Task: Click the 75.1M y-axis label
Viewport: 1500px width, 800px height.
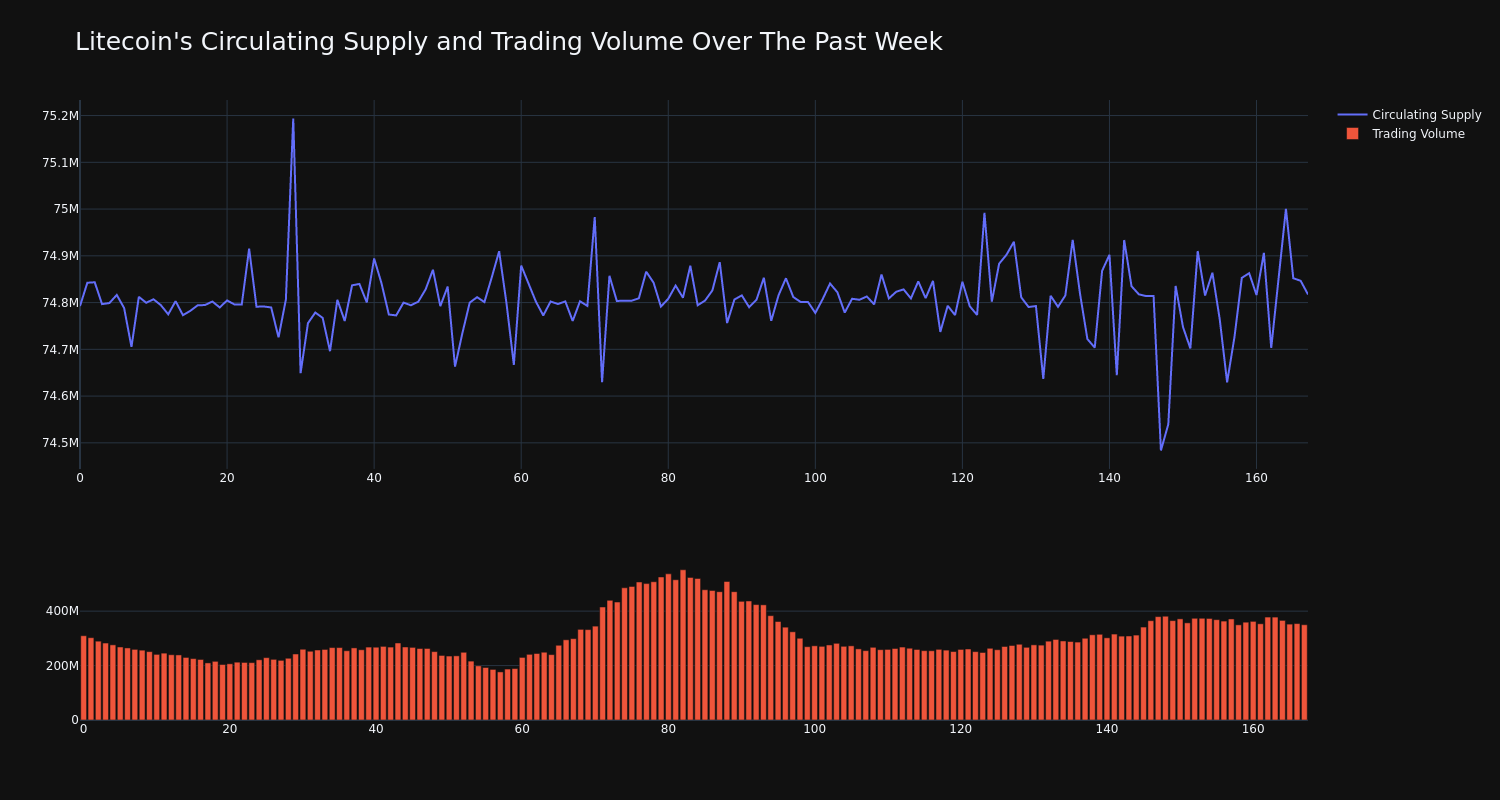Action: point(60,163)
